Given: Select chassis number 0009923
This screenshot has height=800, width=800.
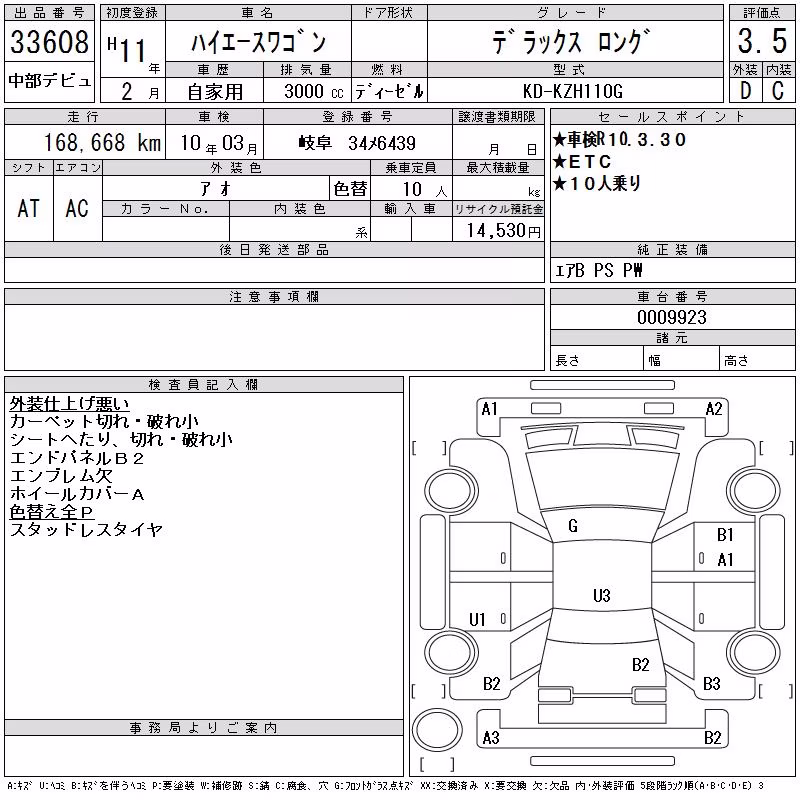Looking at the screenshot, I should pos(672,317).
